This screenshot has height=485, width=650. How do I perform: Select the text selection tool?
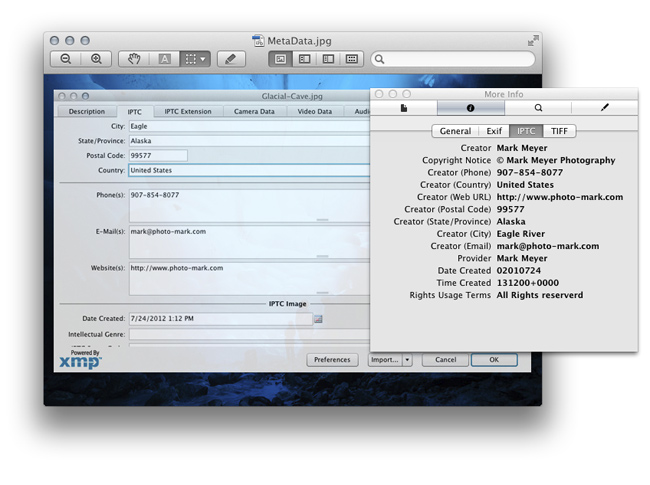[165, 59]
